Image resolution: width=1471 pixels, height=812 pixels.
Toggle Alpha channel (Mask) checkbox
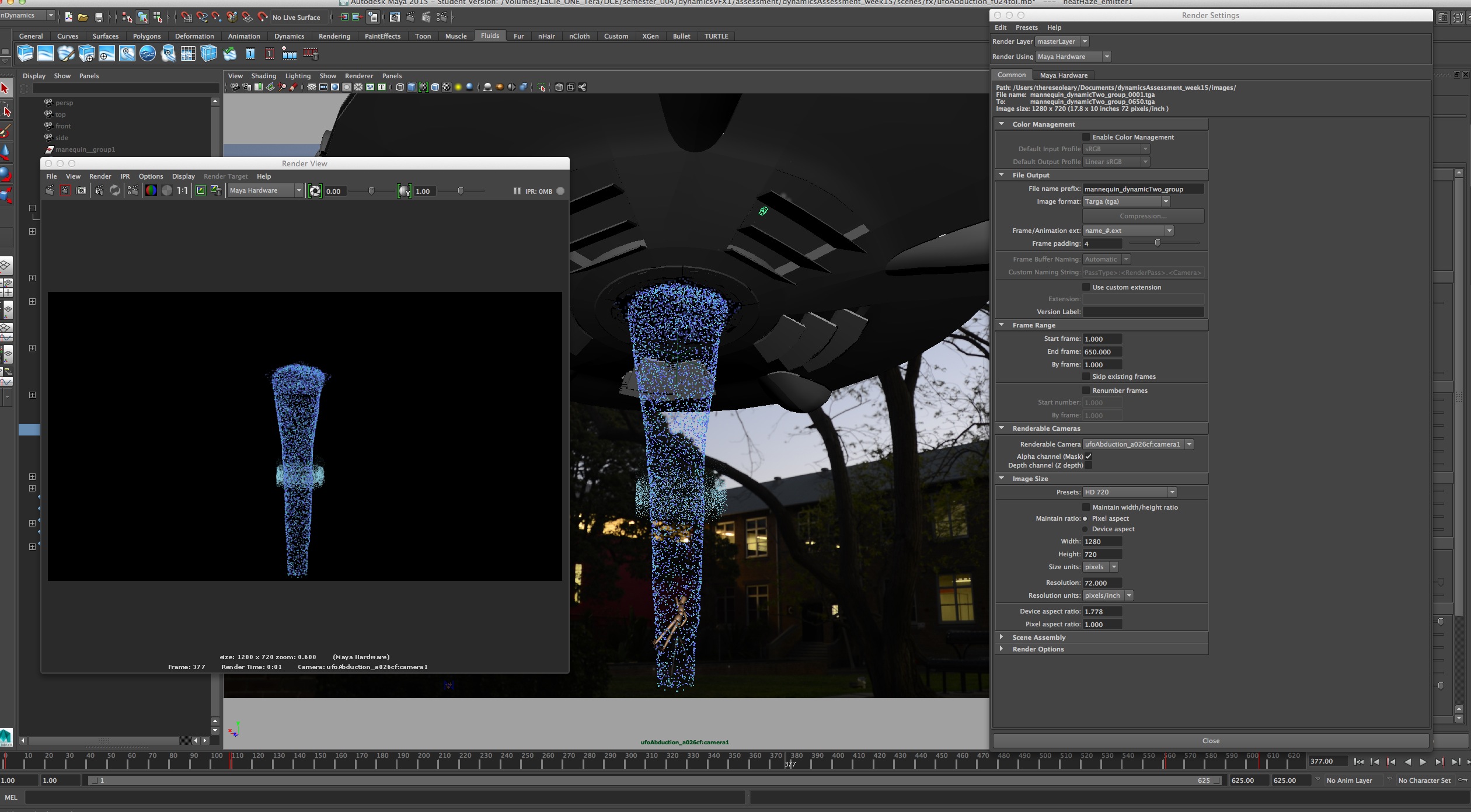tap(1088, 456)
